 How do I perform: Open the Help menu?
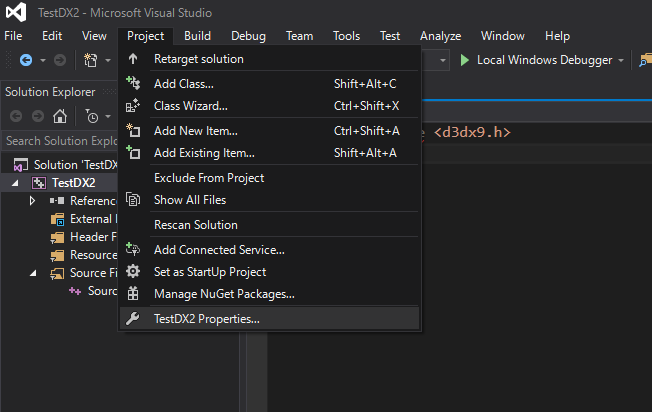point(557,36)
